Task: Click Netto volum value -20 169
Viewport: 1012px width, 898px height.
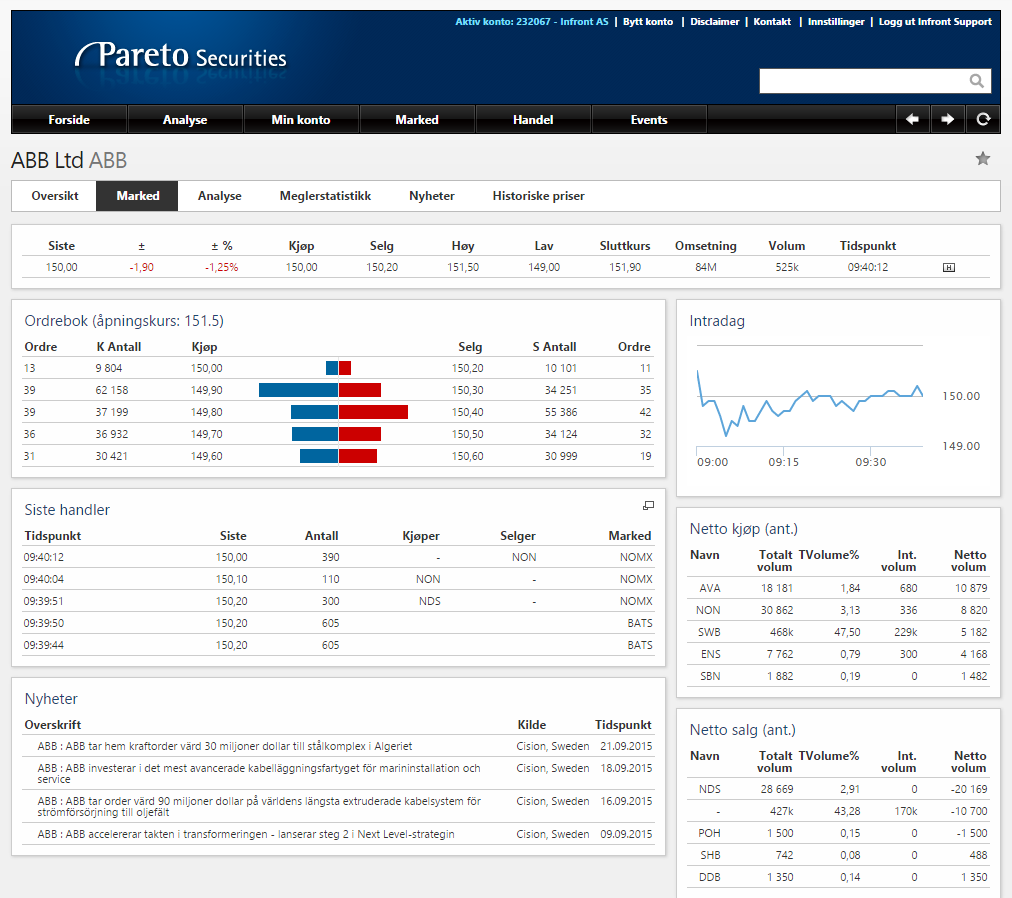Action: point(969,789)
